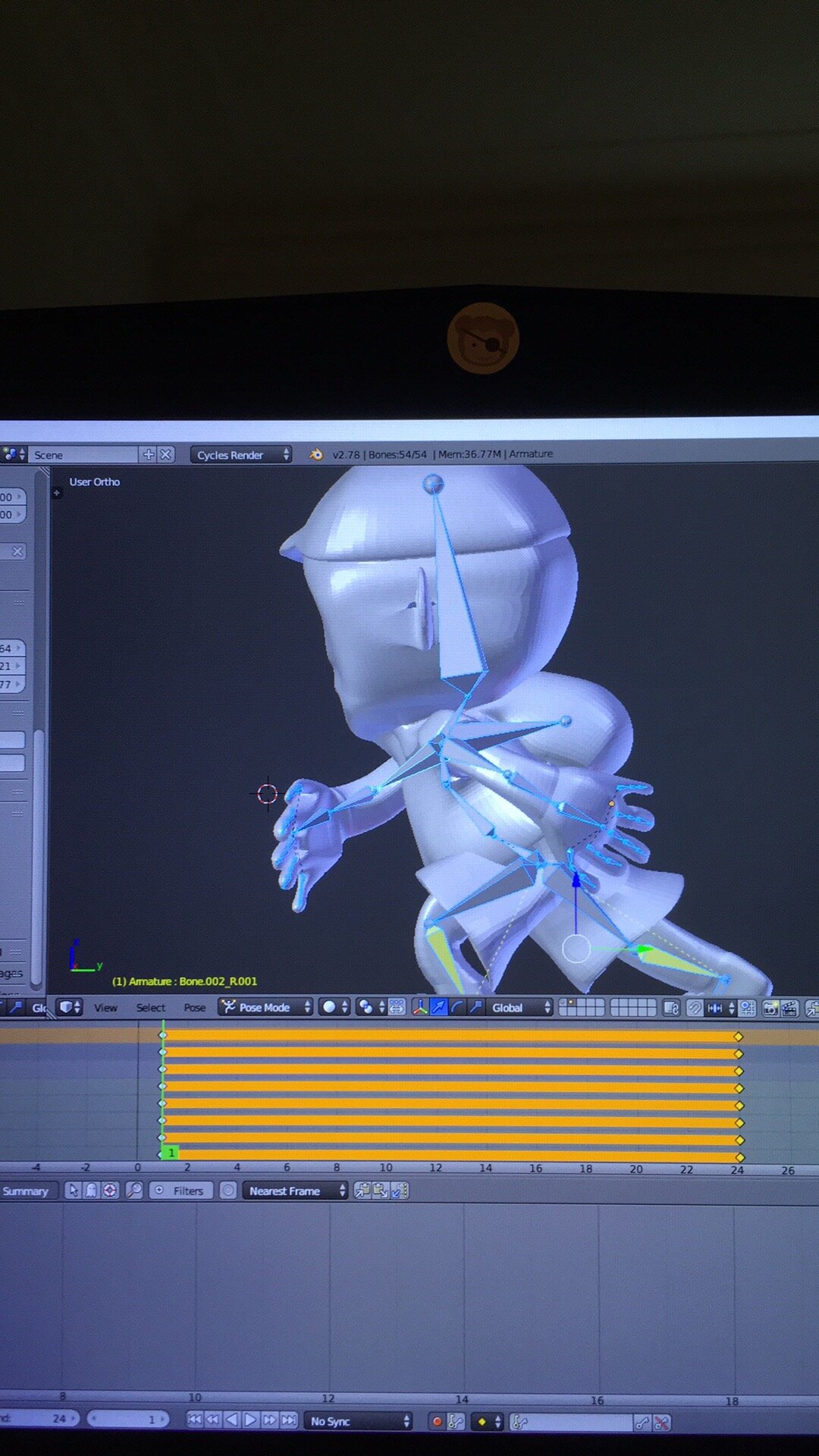The height and width of the screenshot is (1456, 819).
Task: Jump to the next keyframe
Action: coord(270,1420)
